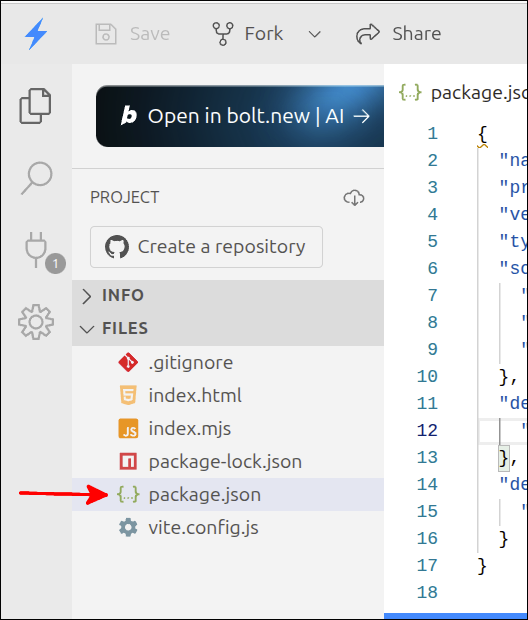Click the JS icon beside index.mjs

(x=128, y=429)
